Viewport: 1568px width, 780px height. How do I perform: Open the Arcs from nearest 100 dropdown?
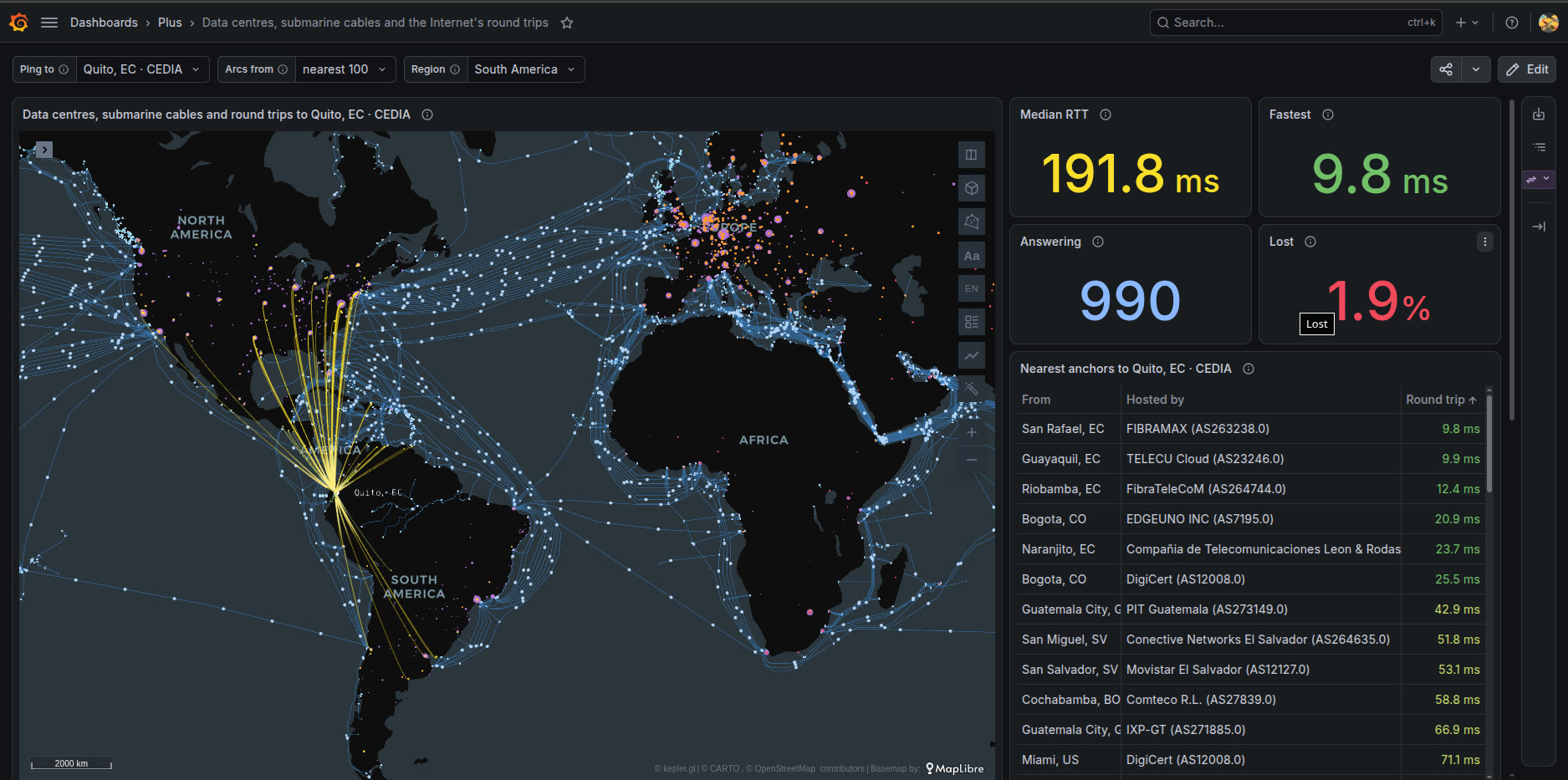click(x=345, y=69)
